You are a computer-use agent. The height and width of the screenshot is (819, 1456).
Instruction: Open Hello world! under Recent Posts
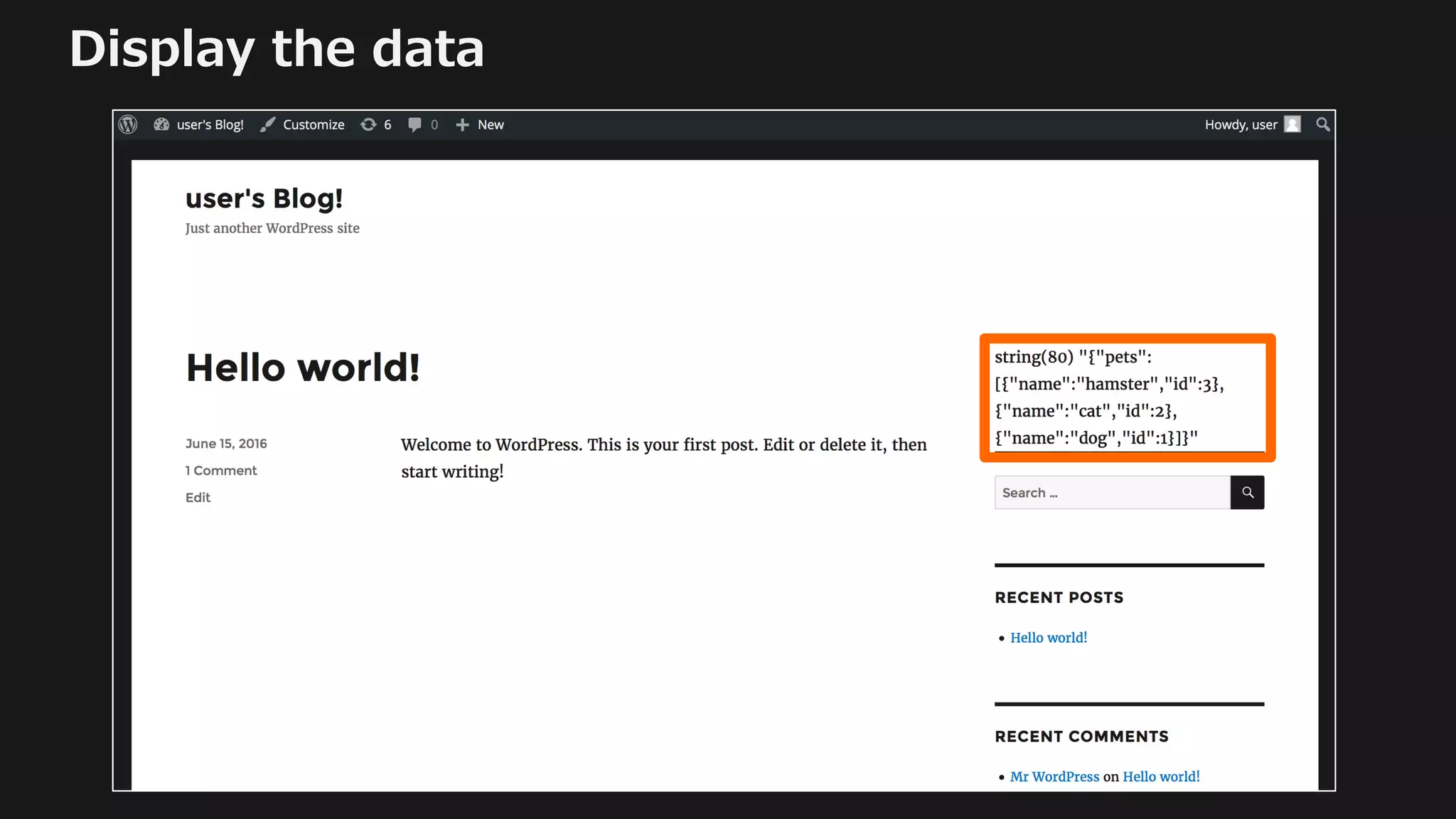pyautogui.click(x=1049, y=638)
